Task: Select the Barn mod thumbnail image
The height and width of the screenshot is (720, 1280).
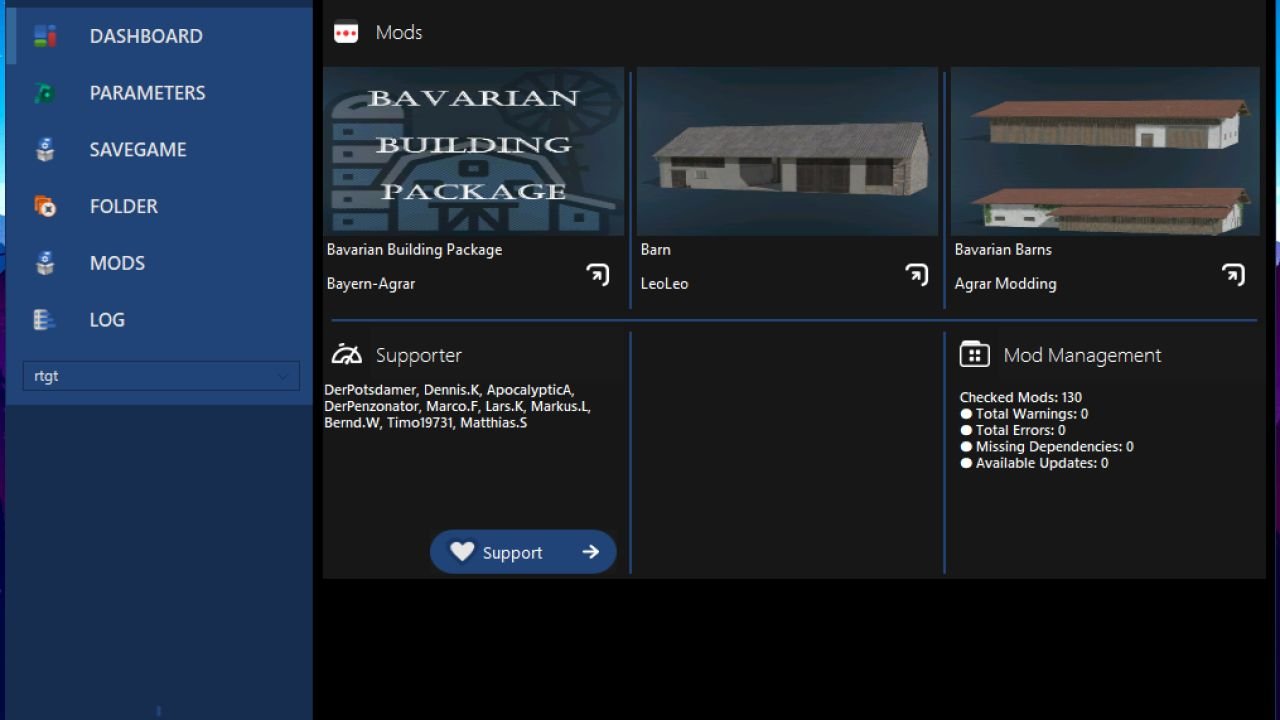Action: pos(787,152)
